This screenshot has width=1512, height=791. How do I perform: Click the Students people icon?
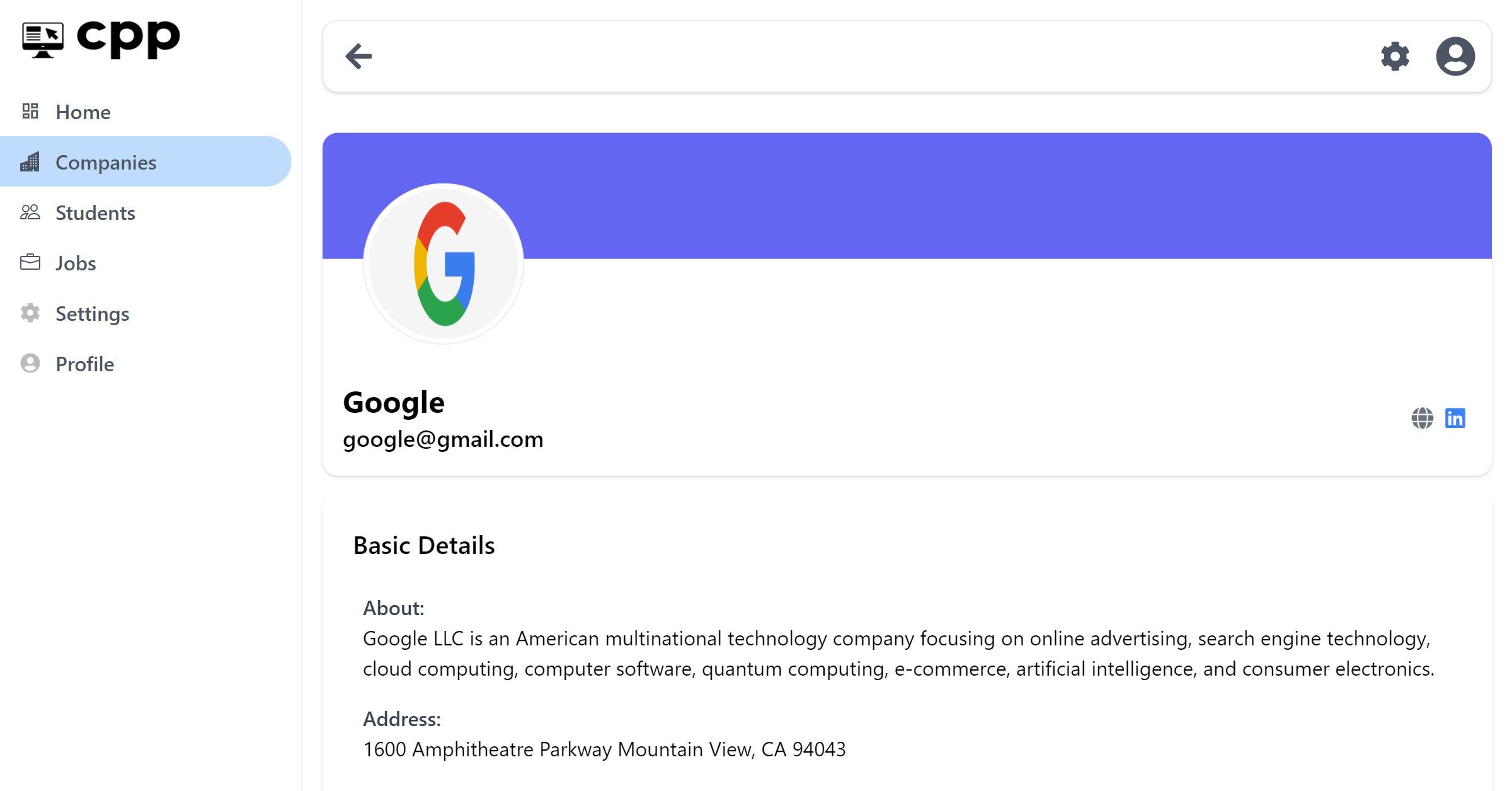[30, 212]
